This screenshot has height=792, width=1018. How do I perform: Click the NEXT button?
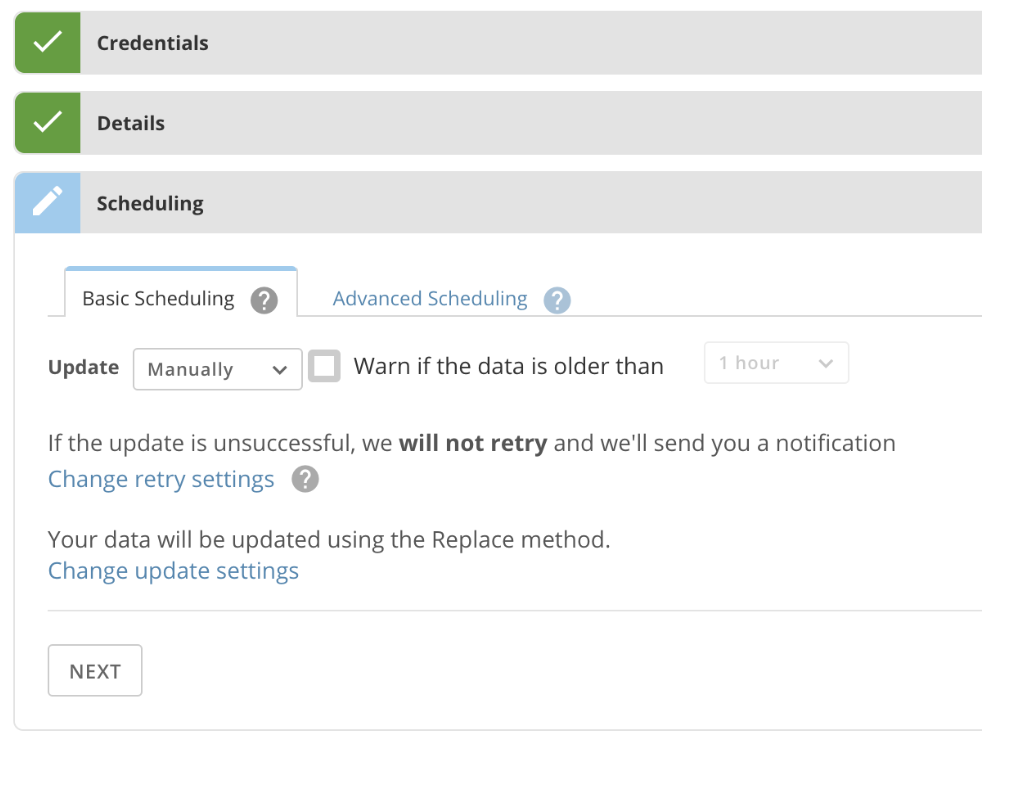click(95, 671)
